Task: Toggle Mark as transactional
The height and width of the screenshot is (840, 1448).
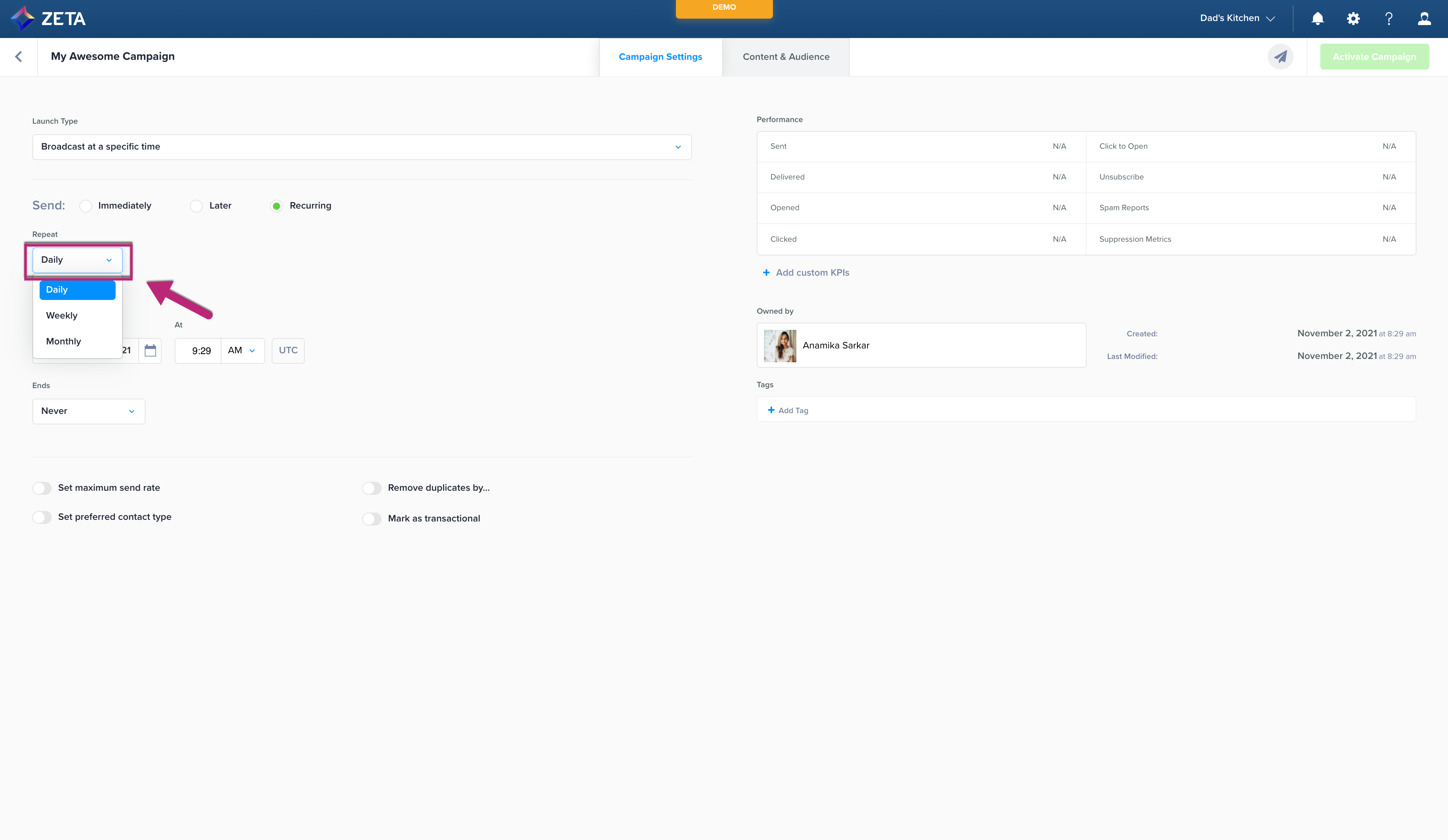Action: click(372, 518)
